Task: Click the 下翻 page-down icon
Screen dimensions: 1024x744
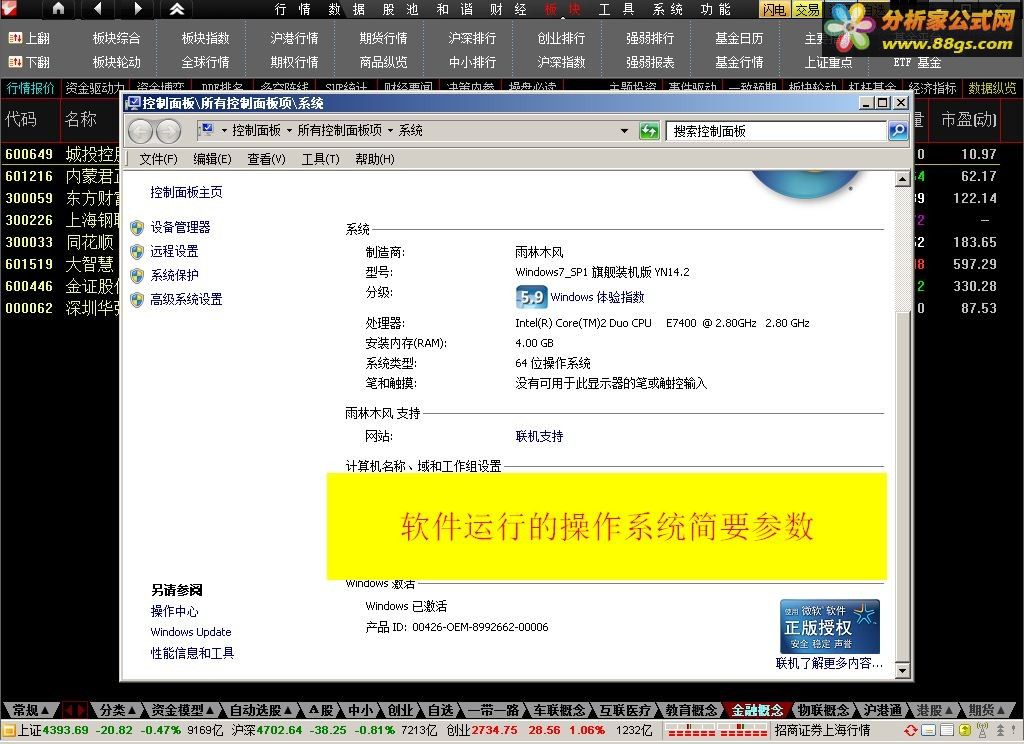Action: point(15,62)
